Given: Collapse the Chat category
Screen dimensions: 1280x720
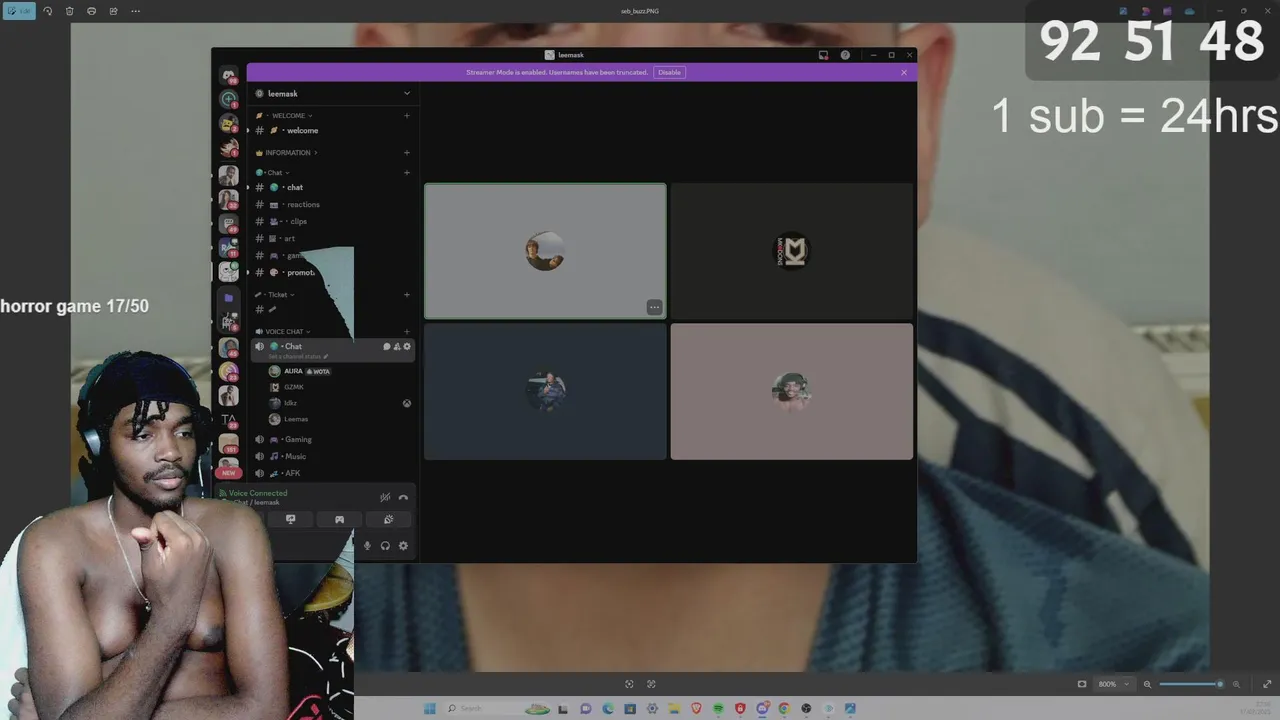Looking at the screenshot, I should pos(274,172).
